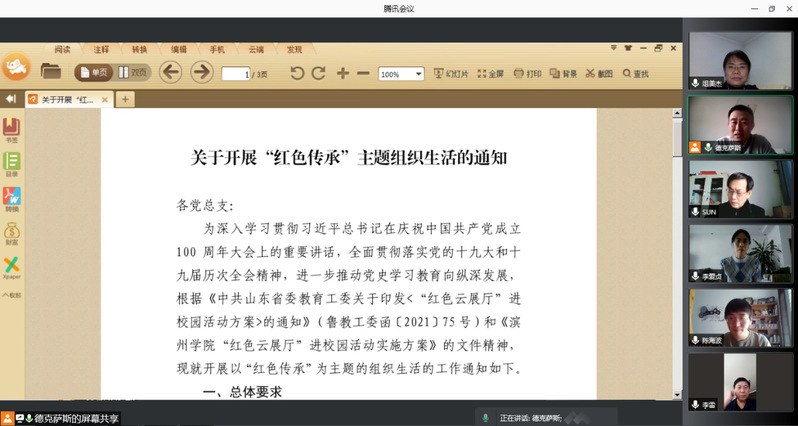Switch to 单页 single page view
Image resolution: width=798 pixels, height=426 pixels.
click(94, 73)
